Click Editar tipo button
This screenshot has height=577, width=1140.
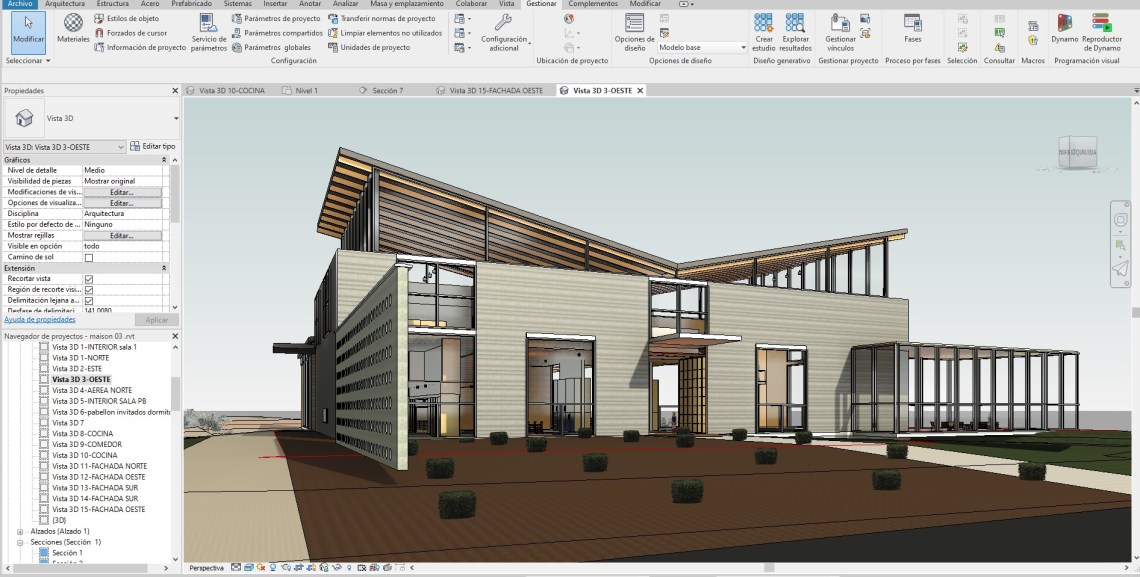coord(153,146)
